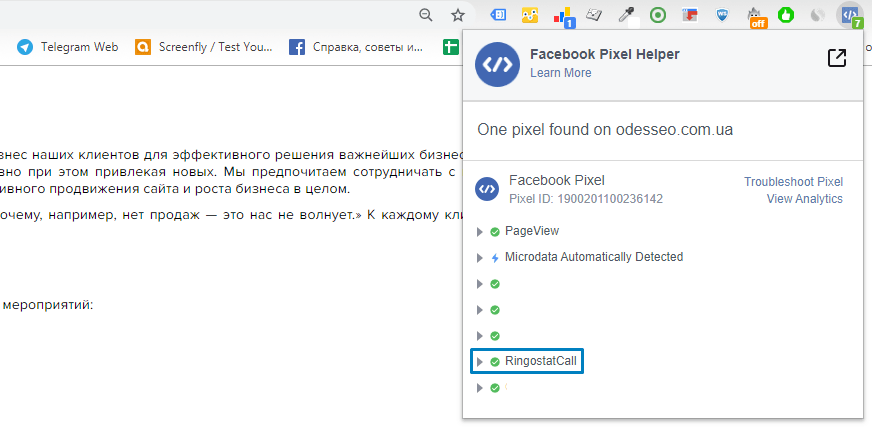Expand the third unnamed event row
Viewport: 872px width, 432px height.
tap(480, 336)
